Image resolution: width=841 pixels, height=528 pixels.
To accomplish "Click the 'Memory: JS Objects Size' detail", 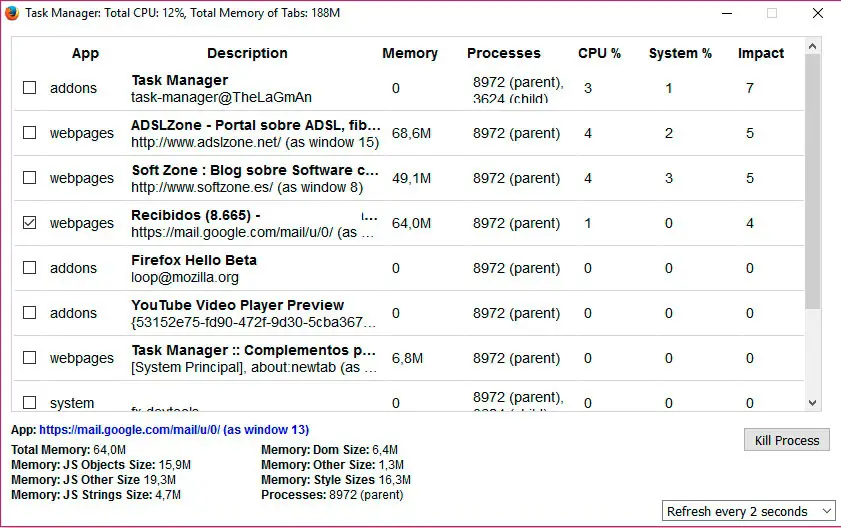I will pyautogui.click(x=101, y=465).
